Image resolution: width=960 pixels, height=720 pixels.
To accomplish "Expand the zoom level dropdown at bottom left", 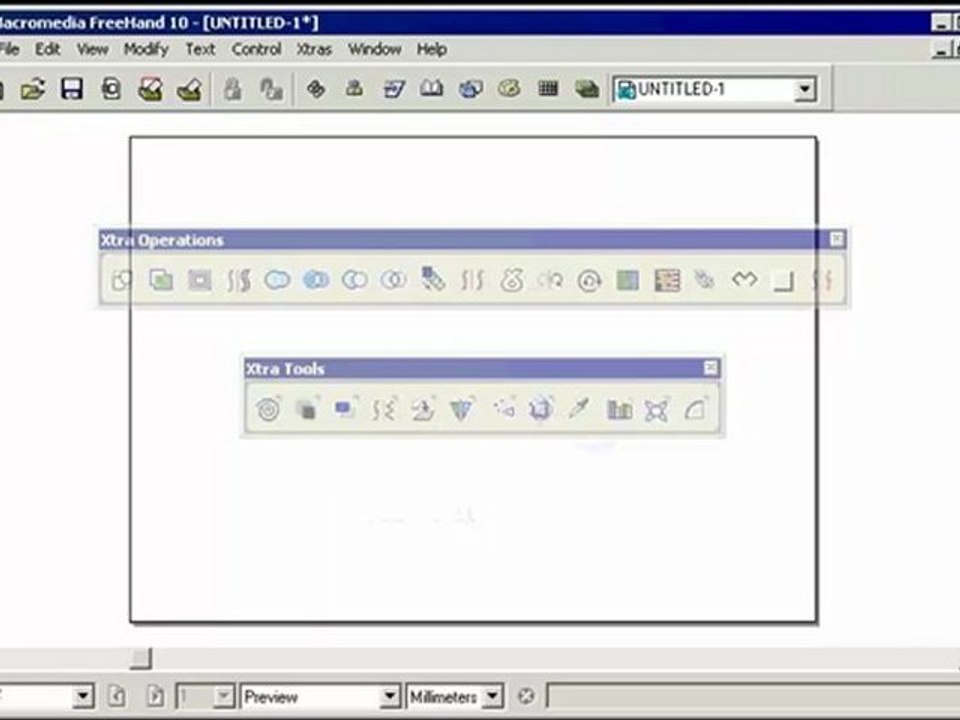I will click(83, 697).
